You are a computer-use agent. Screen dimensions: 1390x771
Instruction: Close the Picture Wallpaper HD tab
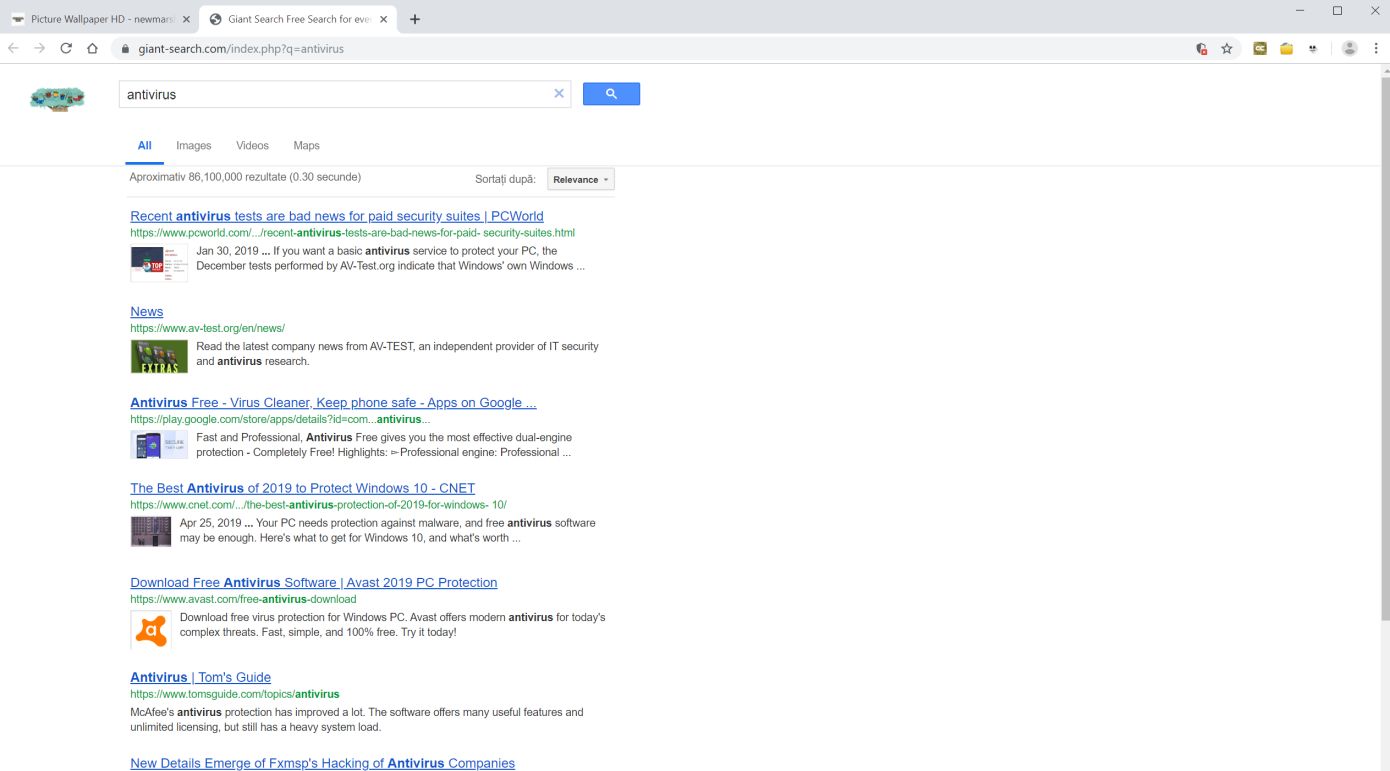[x=186, y=19]
